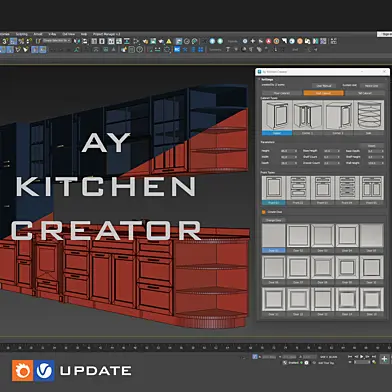Click the teapot Render icon
The height and width of the screenshot is (392, 392).
pyautogui.click(x=161, y=41)
